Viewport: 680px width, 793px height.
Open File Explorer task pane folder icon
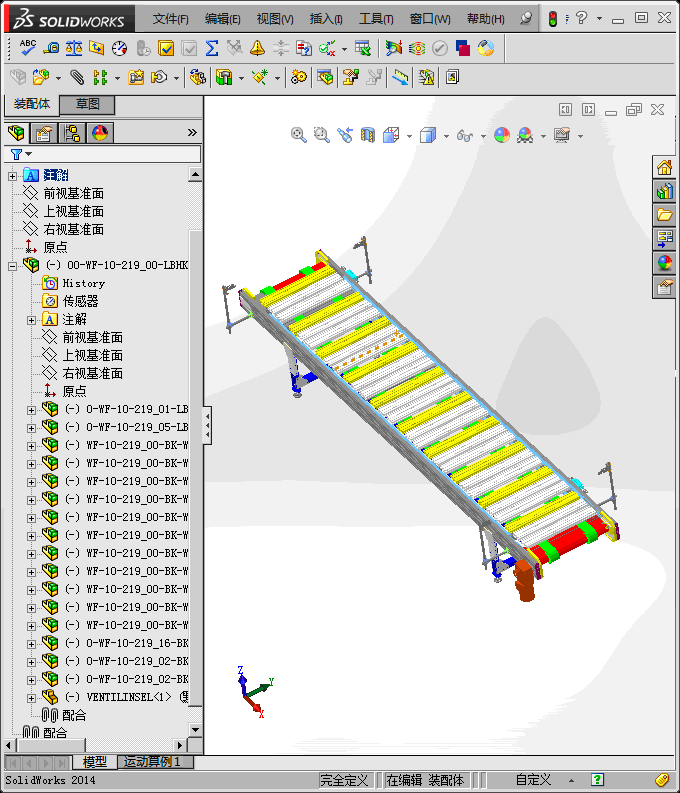664,215
